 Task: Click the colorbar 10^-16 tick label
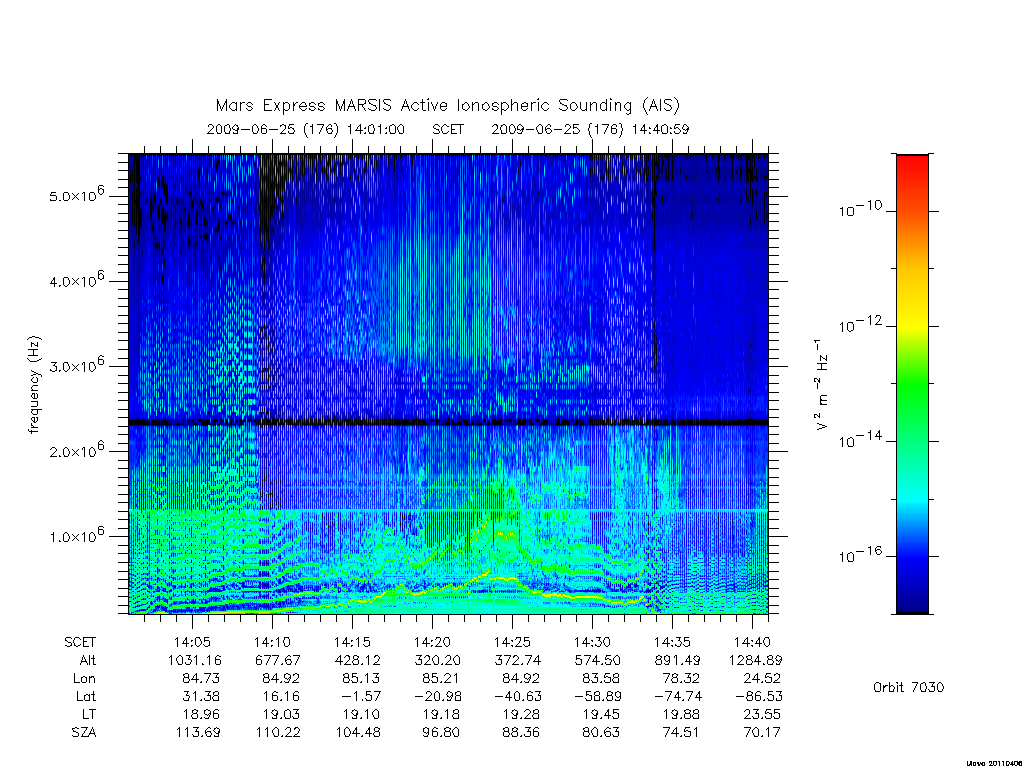(x=860, y=555)
